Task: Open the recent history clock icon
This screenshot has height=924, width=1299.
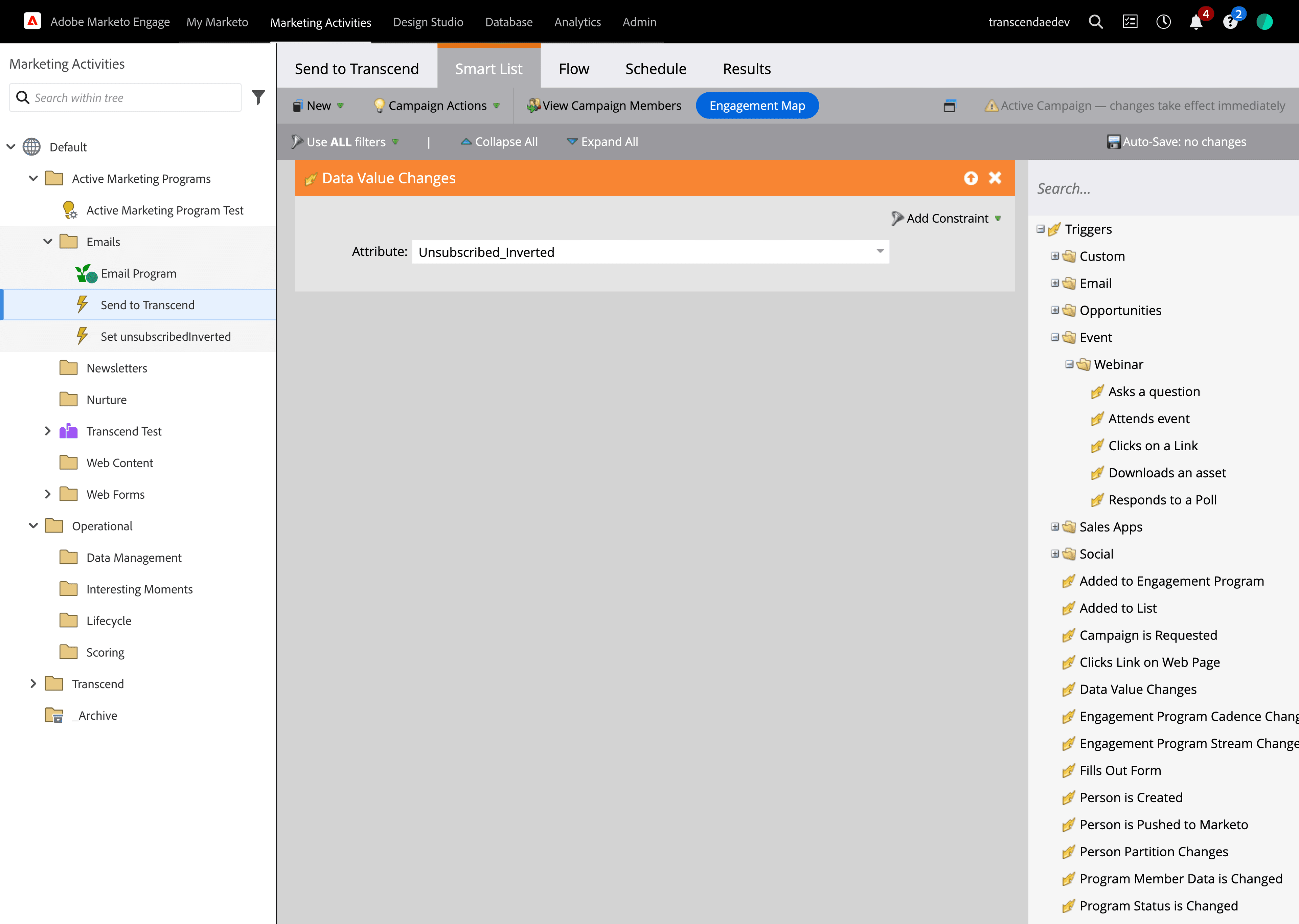Action: click(1164, 22)
